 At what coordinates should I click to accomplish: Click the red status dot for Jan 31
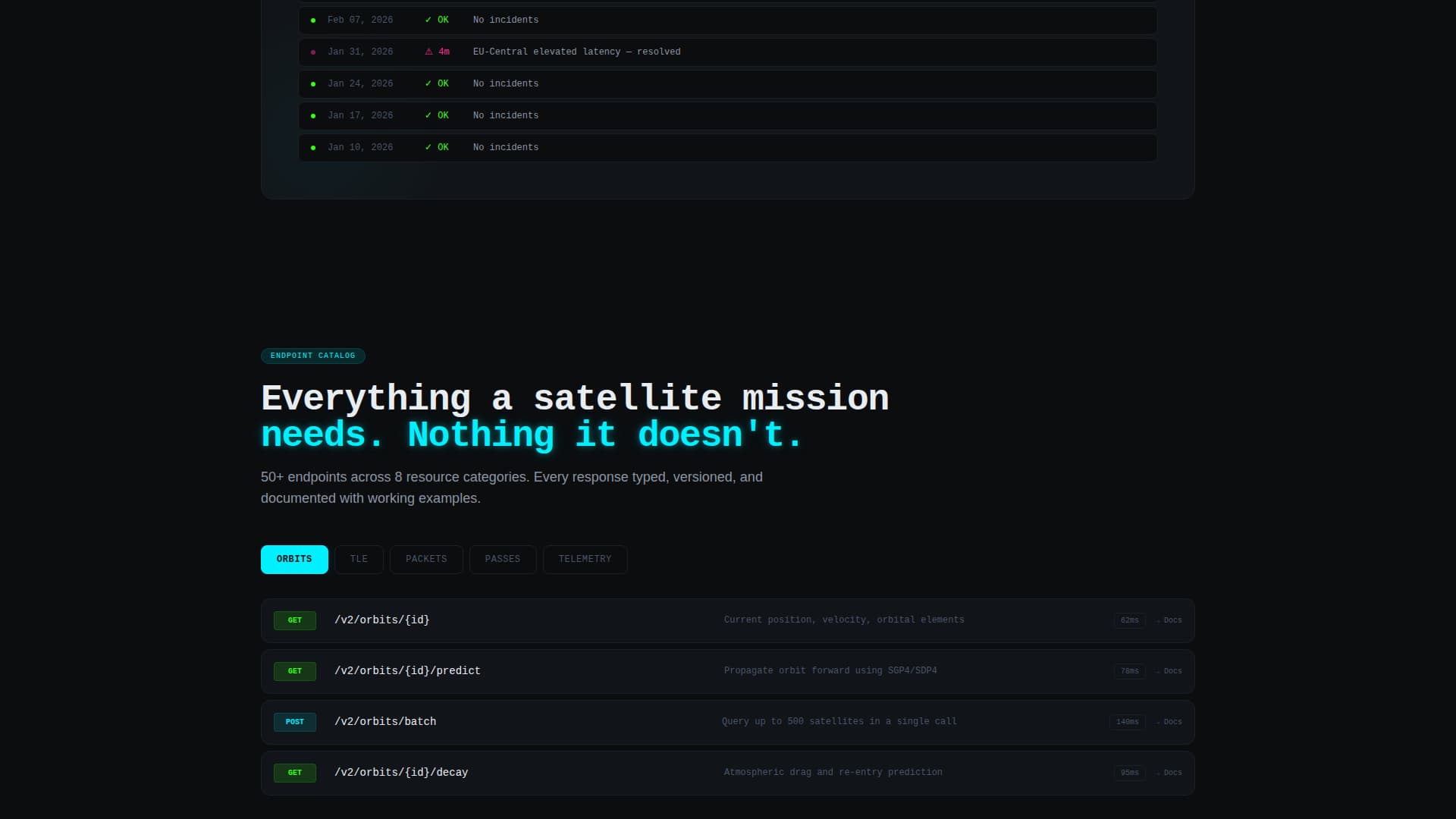(313, 52)
